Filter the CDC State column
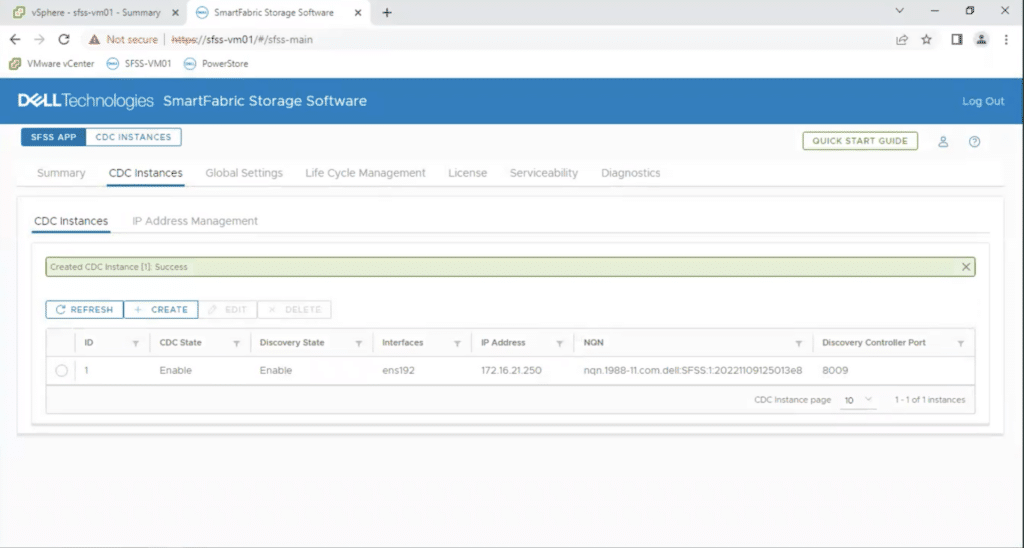Viewport: 1024px width, 548px height. tap(236, 344)
